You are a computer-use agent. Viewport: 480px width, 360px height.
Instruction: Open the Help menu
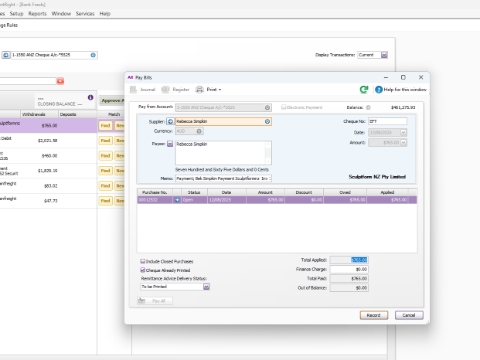point(105,14)
